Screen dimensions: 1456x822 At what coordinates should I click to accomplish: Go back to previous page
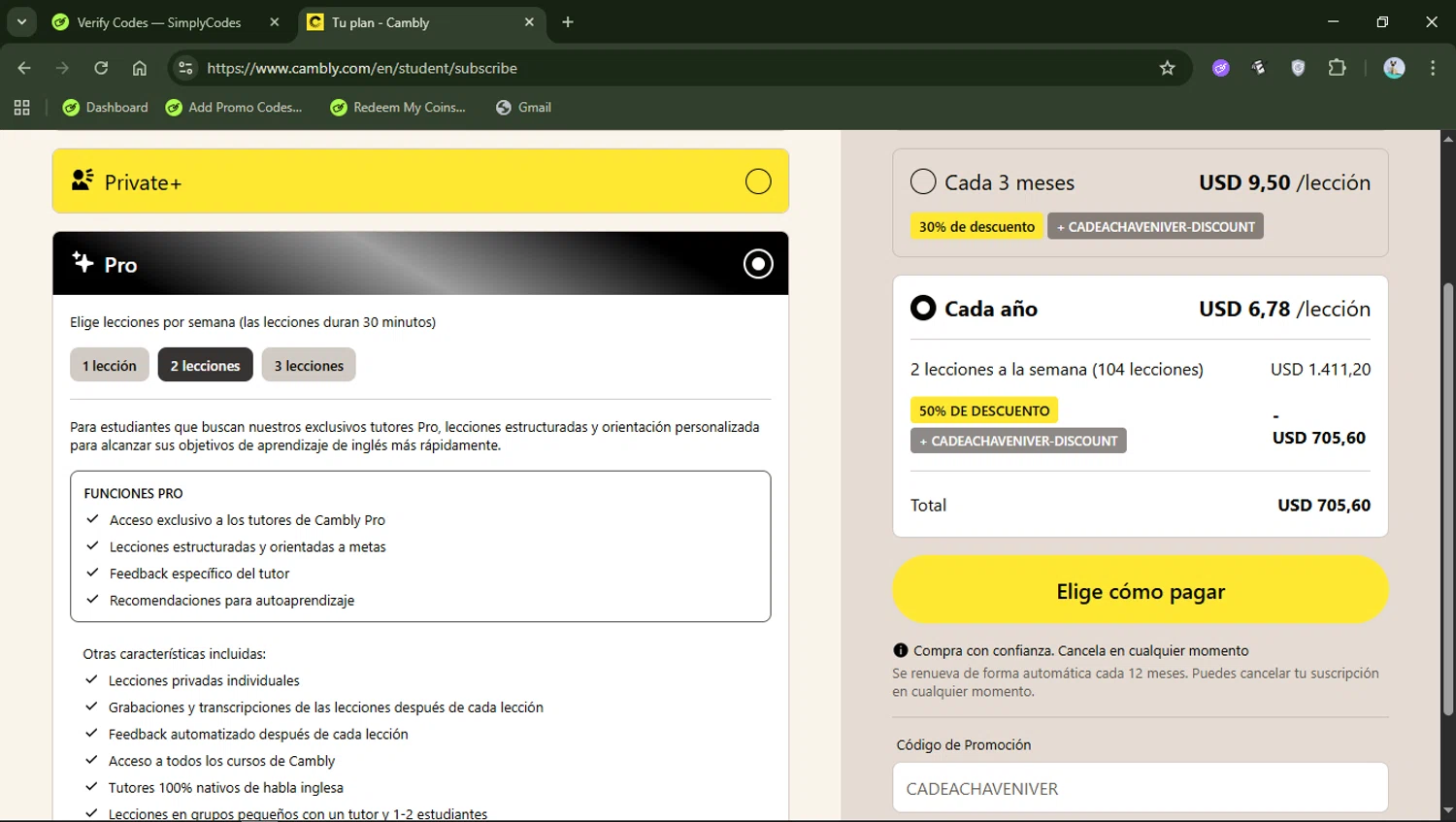[x=24, y=68]
